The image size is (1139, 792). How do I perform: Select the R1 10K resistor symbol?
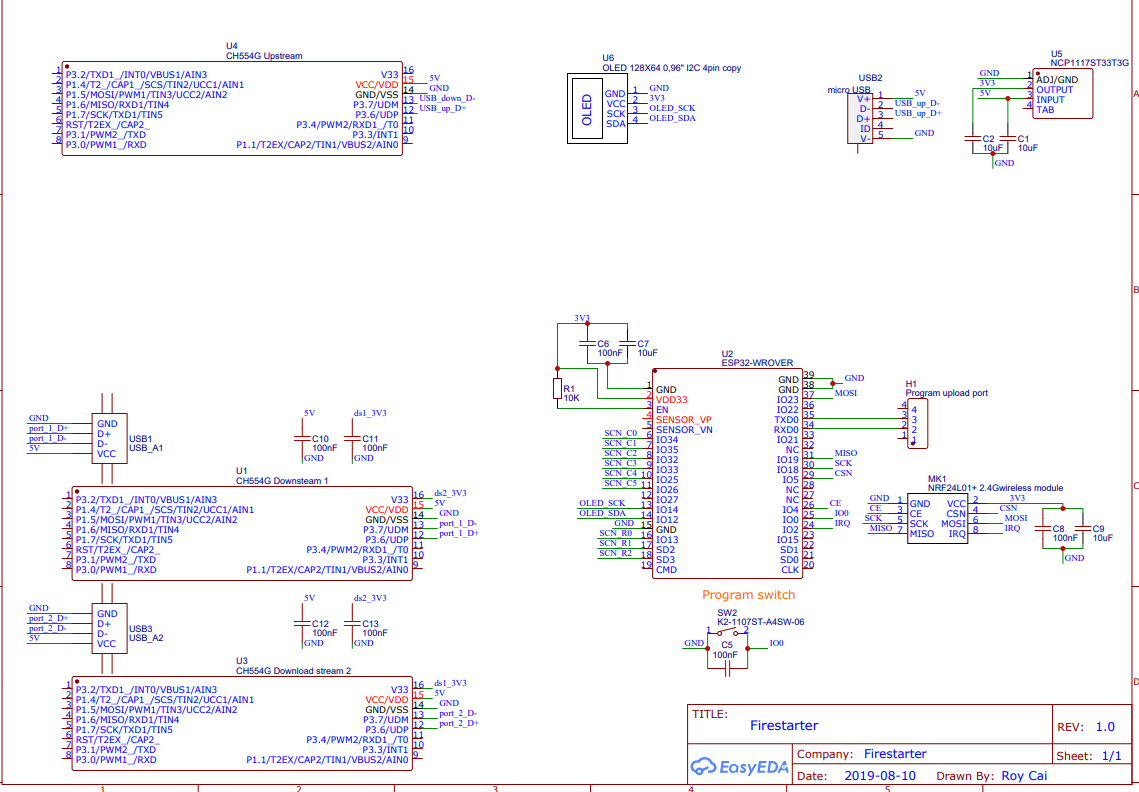tap(557, 389)
